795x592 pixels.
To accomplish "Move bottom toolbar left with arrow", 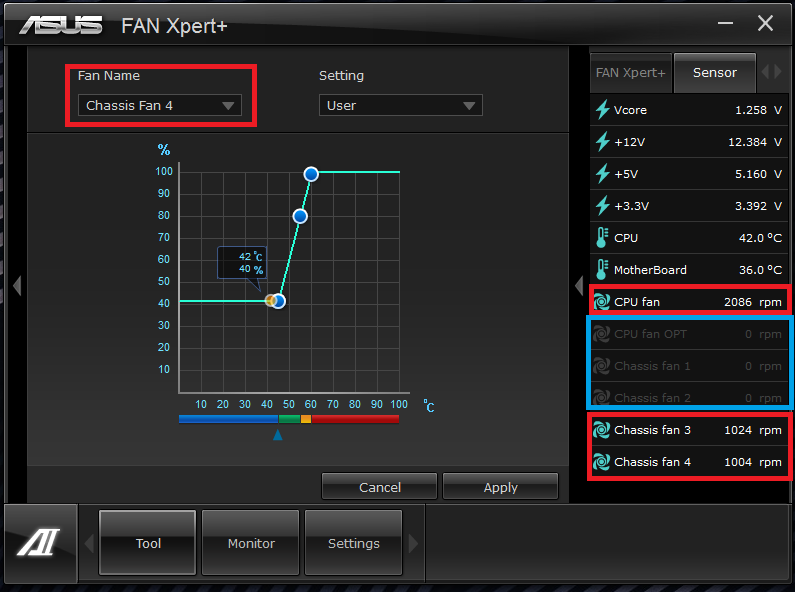I will 89,543.
